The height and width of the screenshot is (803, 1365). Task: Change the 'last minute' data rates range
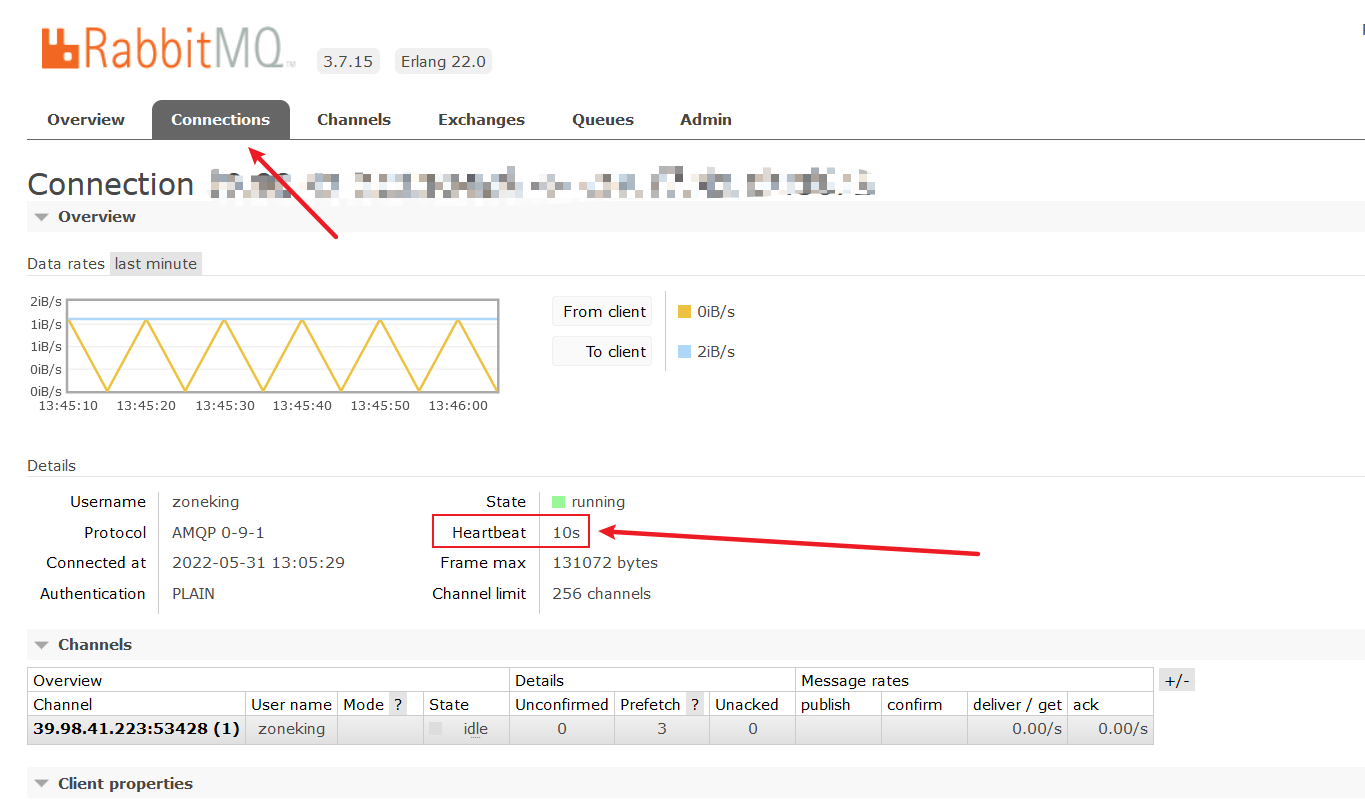[156, 264]
